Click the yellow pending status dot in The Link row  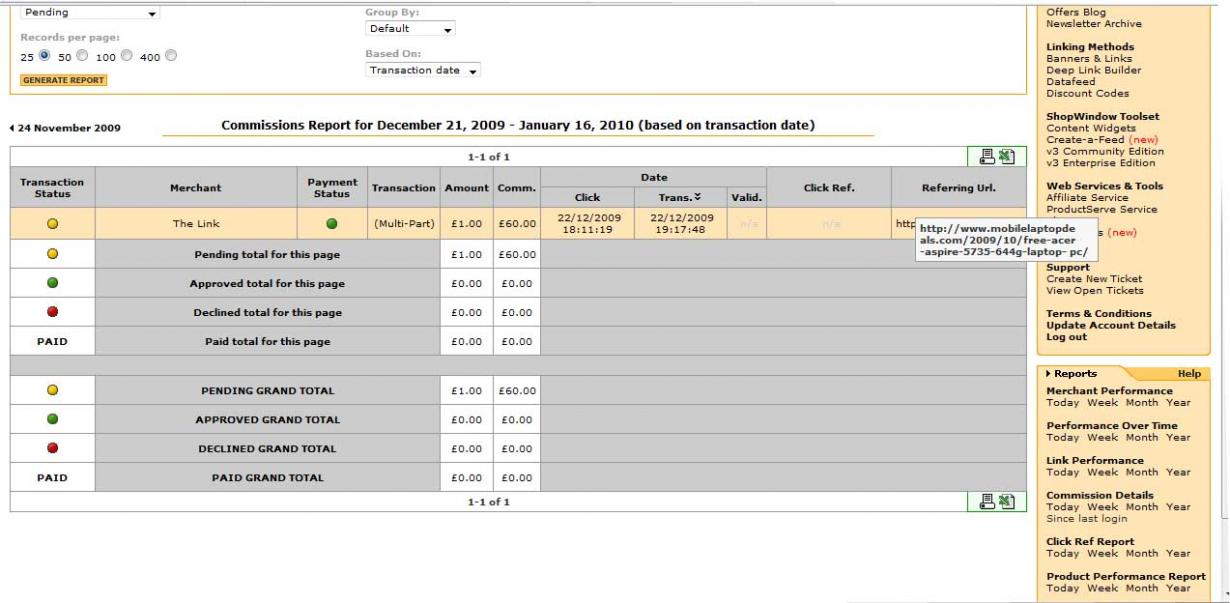[x=52, y=223]
